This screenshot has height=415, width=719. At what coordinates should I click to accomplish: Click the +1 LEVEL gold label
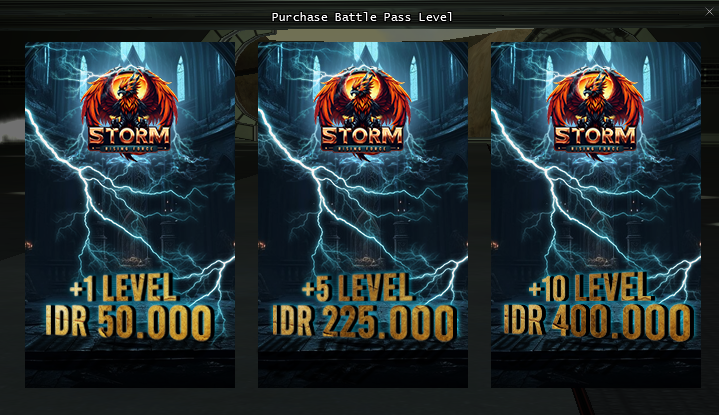tap(122, 288)
